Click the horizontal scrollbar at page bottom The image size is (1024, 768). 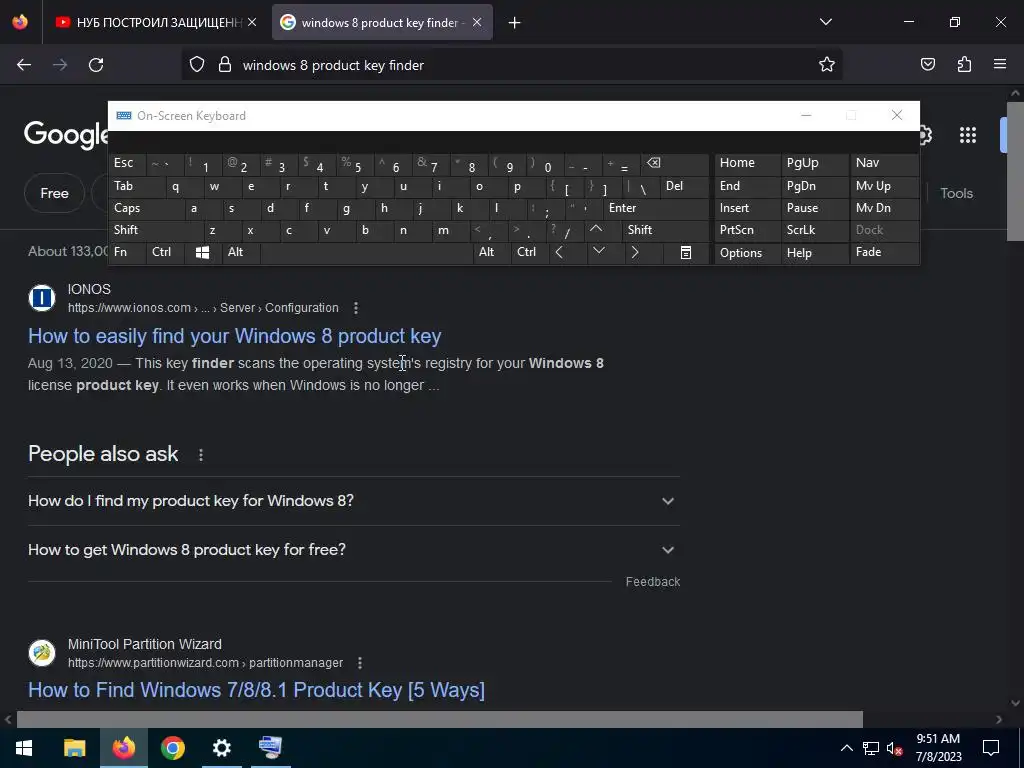click(x=440, y=719)
